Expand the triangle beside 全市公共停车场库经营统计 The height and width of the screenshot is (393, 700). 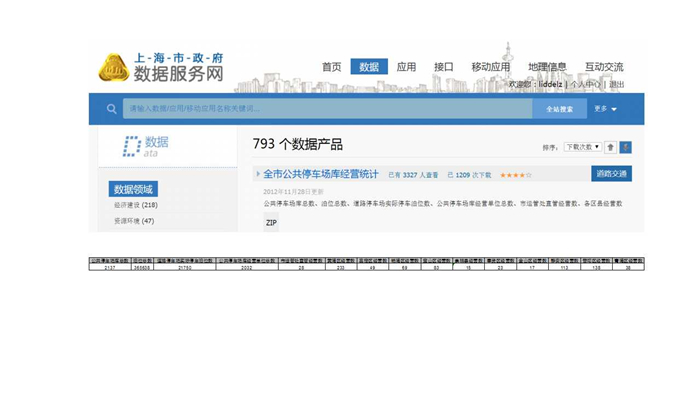(x=258, y=174)
